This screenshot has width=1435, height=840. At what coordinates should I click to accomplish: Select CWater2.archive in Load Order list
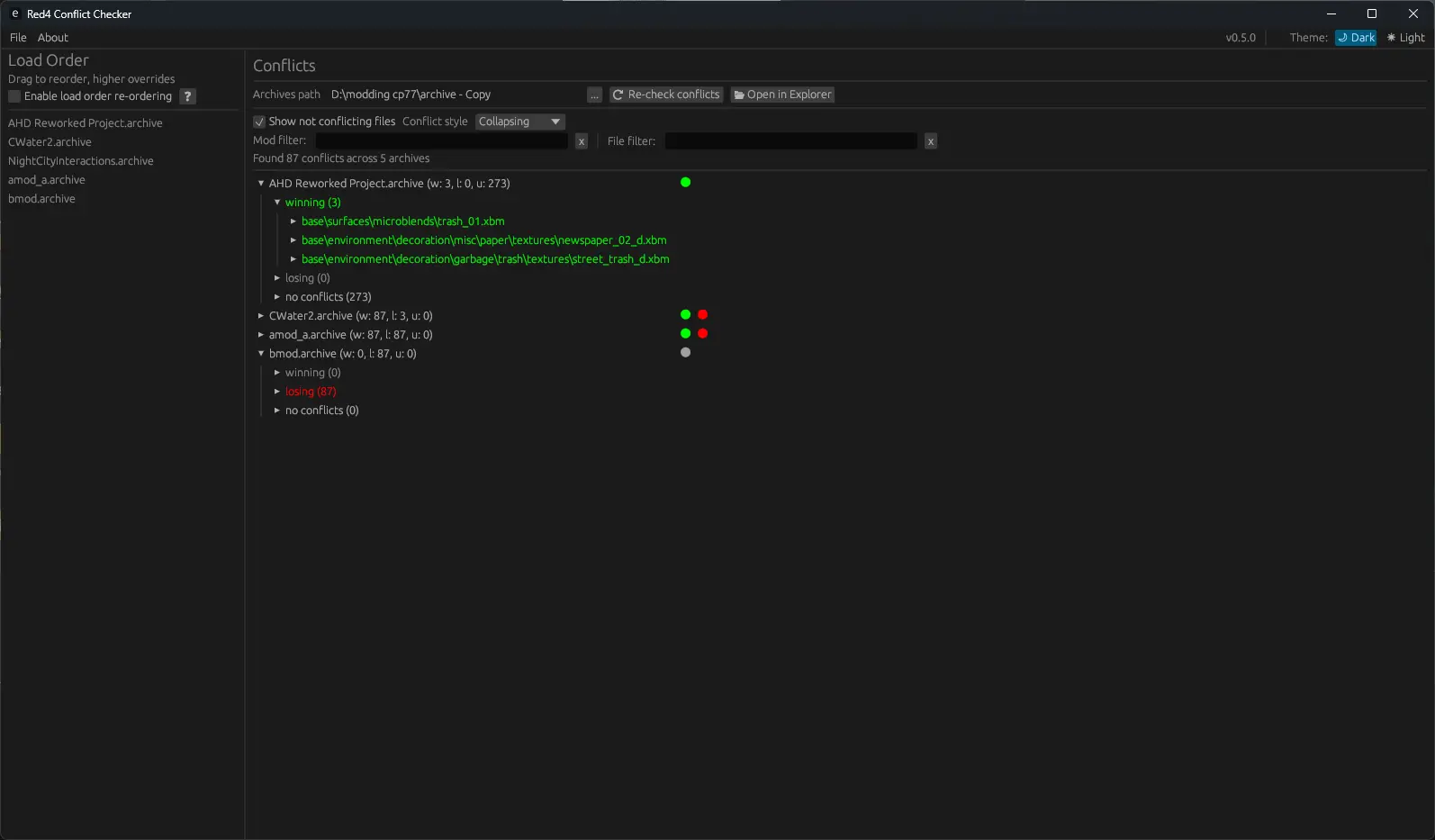(x=50, y=142)
